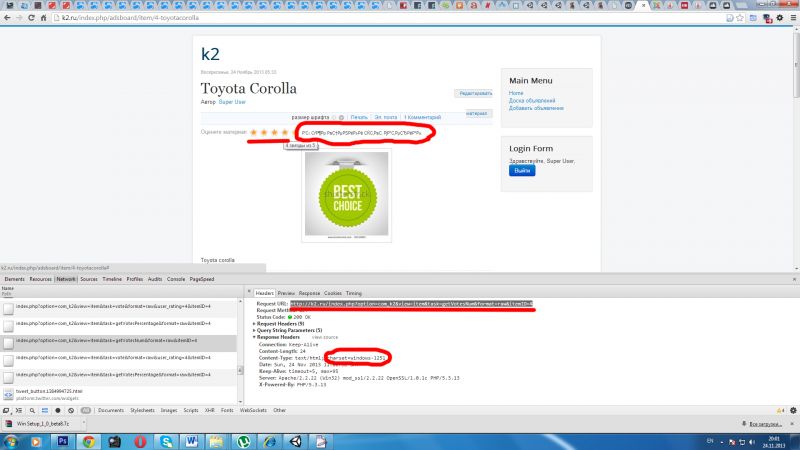Open the Chrome menu hamburger icon

pyautogui.click(x=793, y=18)
